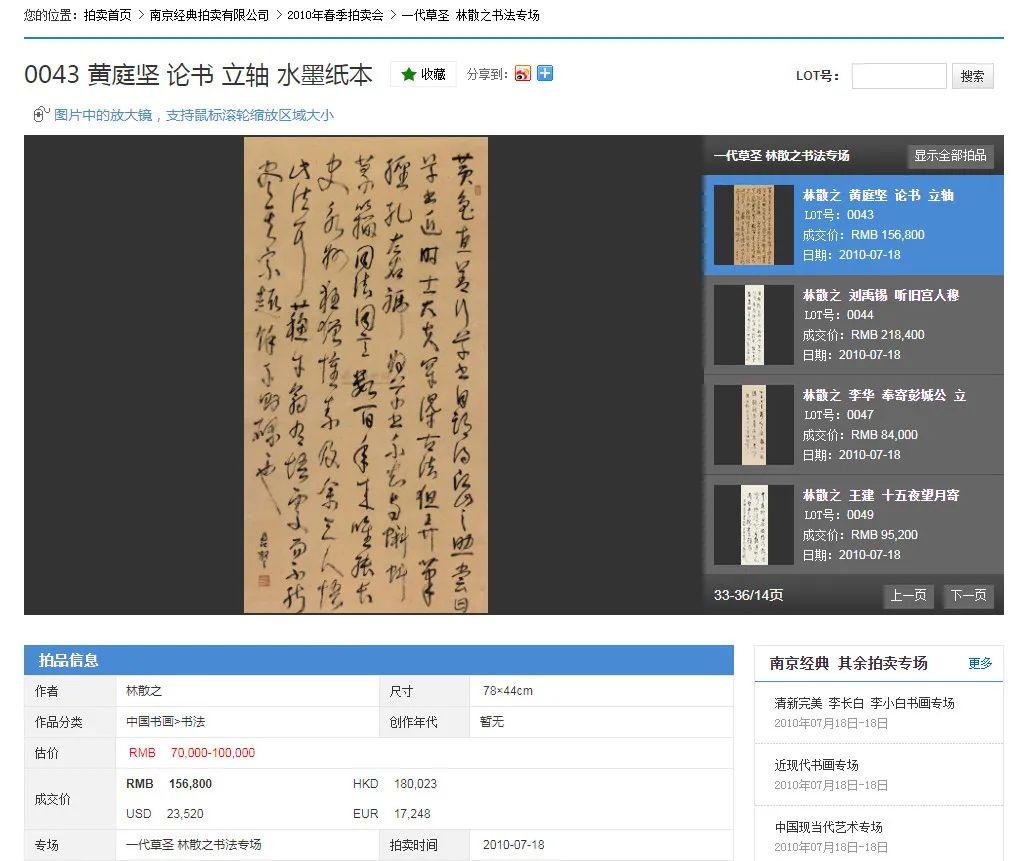
Task: Open 清新完美 李长白 李小白书画专场
Action: [864, 703]
